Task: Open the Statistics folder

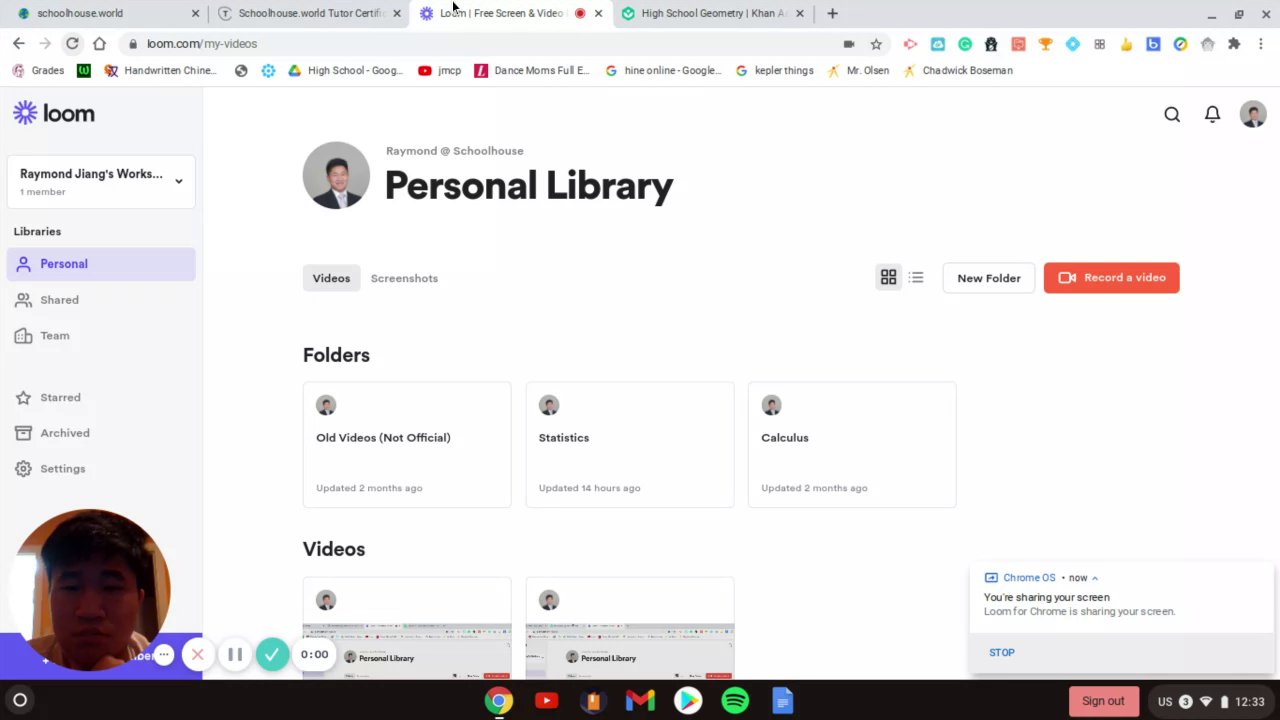Action: coord(630,445)
